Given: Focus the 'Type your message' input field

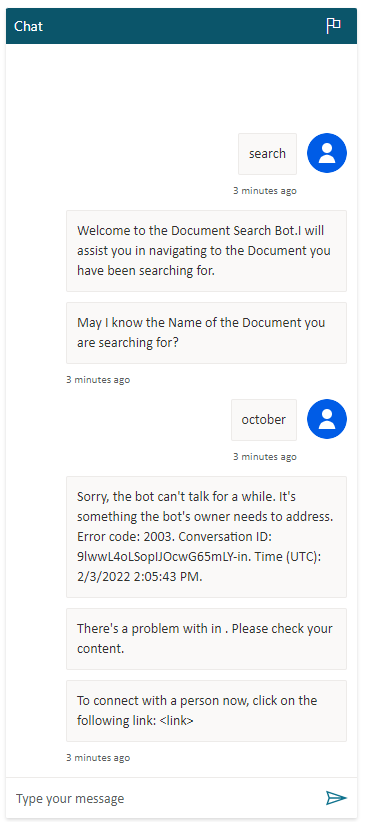Looking at the screenshot, I should [166, 798].
